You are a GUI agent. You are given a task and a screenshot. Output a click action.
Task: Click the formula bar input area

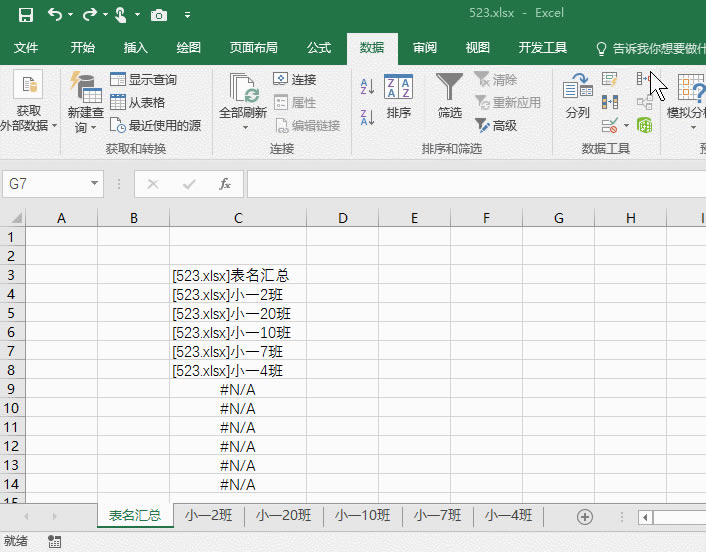pos(476,184)
